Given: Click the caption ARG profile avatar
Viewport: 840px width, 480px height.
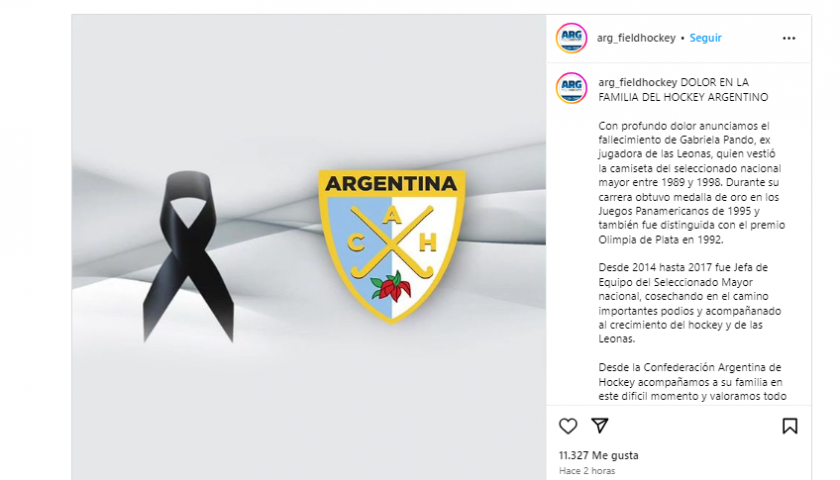Looking at the screenshot, I should point(571,88).
